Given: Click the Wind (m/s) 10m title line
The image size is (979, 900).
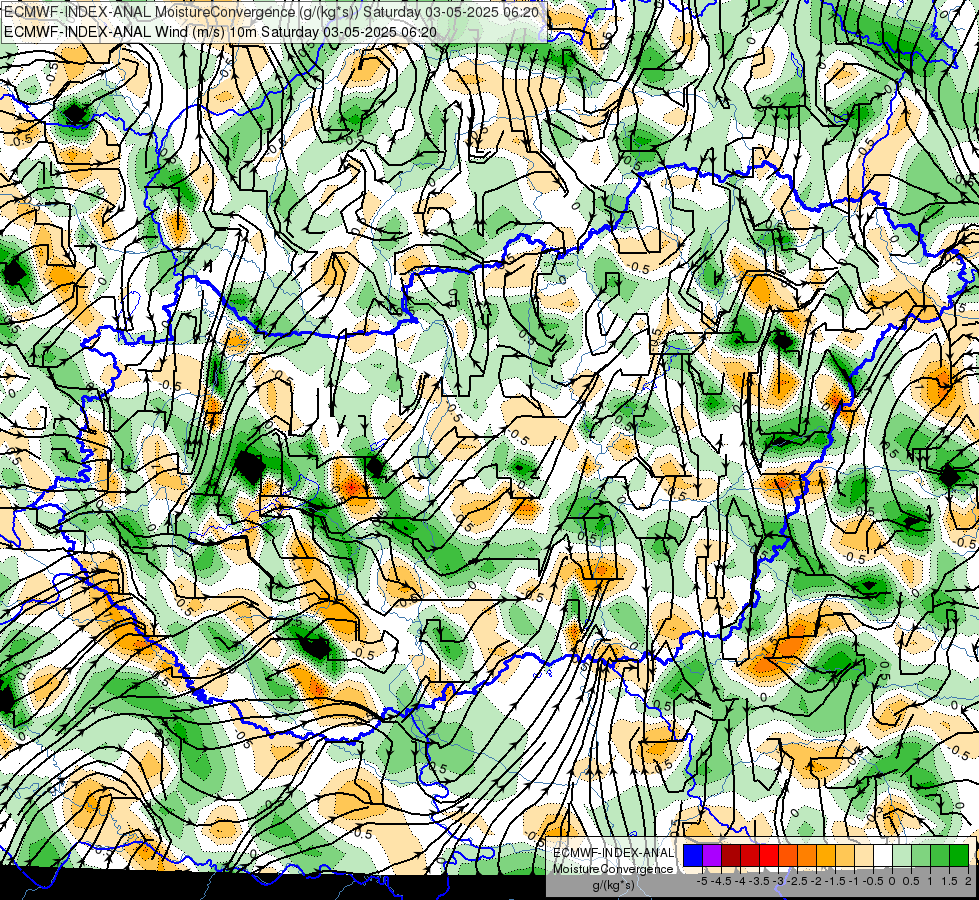Looking at the screenshot, I should pos(220,31).
